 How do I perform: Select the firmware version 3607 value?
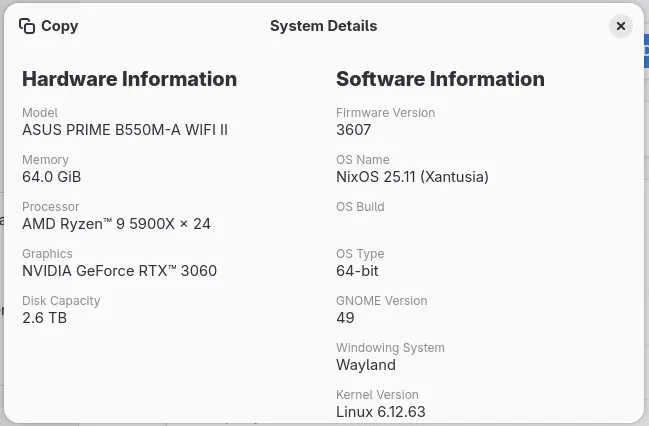tap(354, 130)
